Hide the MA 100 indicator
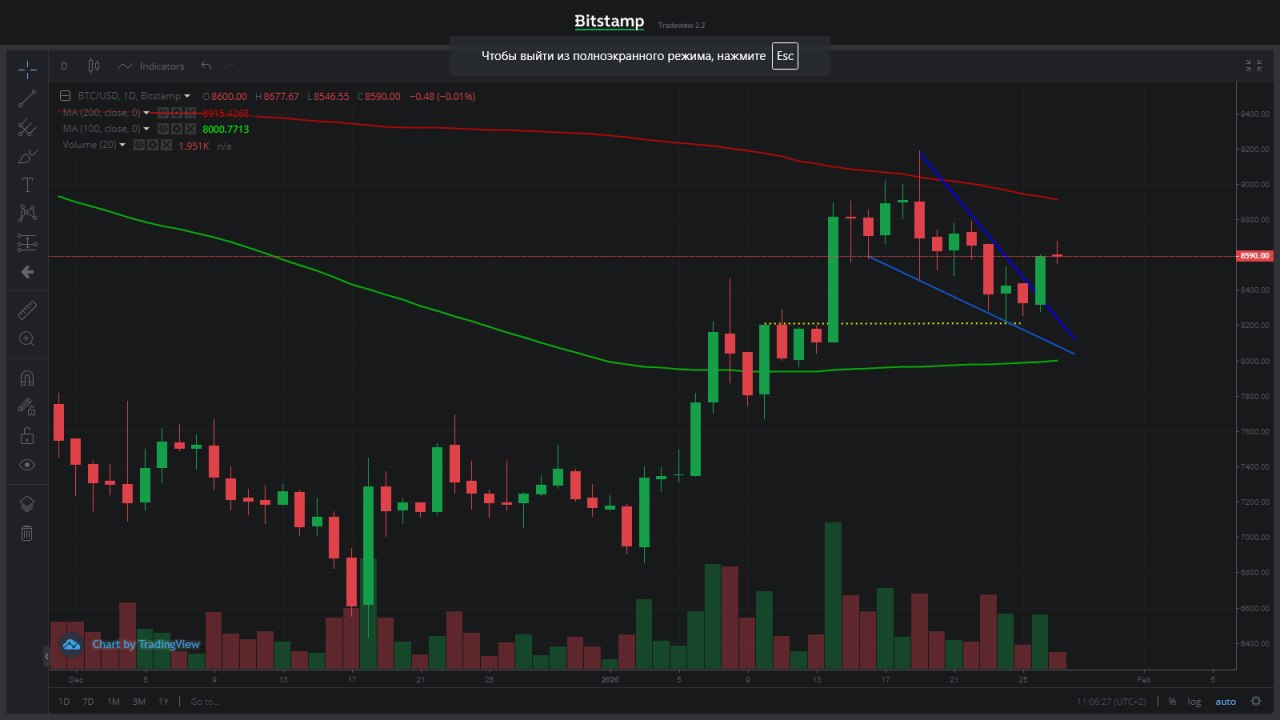Screen dimensions: 1280x720 click(x=163, y=129)
